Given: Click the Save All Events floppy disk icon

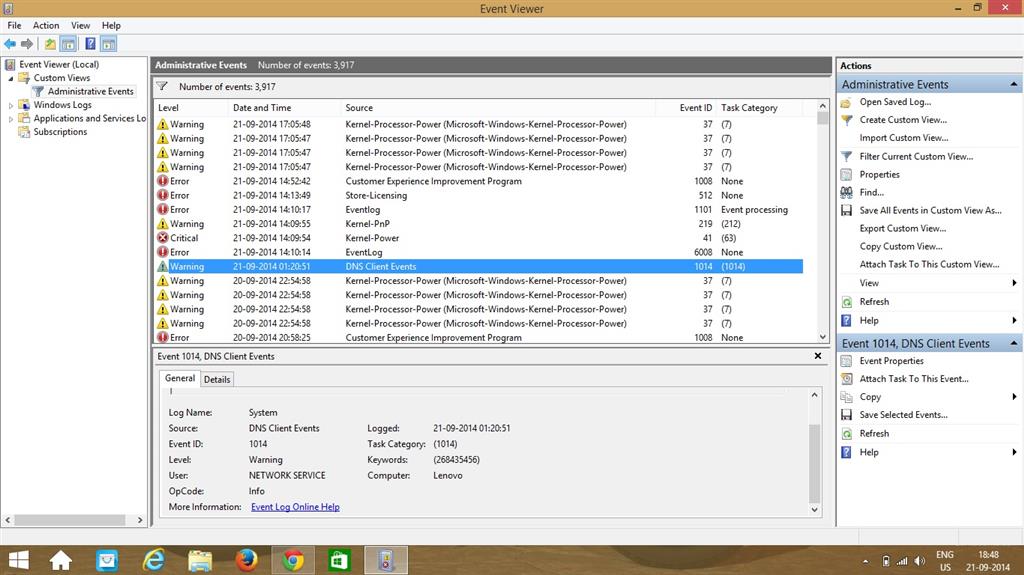Looking at the screenshot, I should click(846, 210).
